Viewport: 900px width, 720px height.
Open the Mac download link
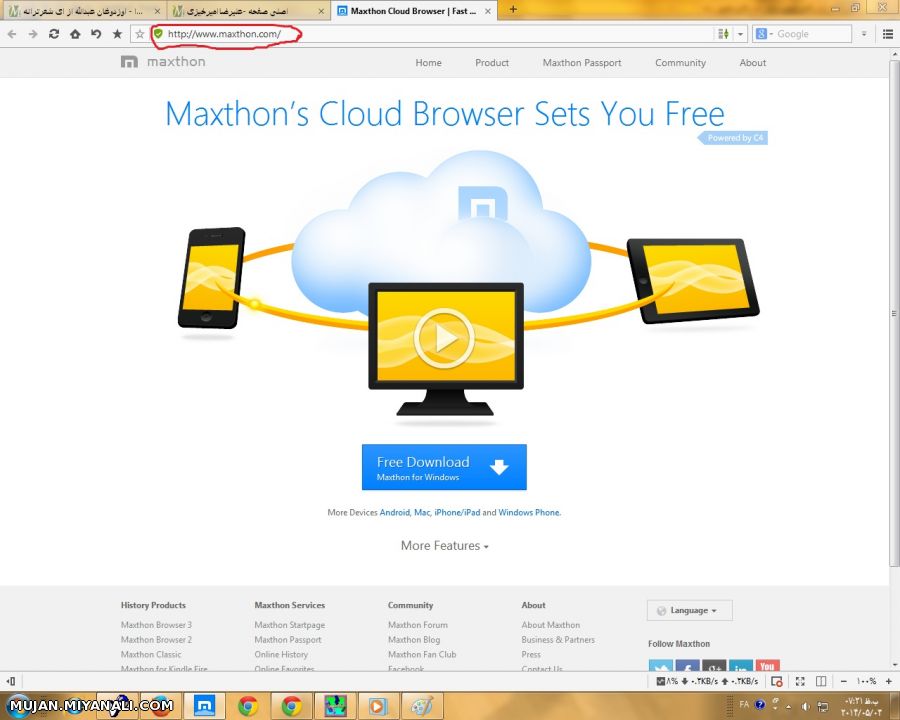[x=422, y=512]
